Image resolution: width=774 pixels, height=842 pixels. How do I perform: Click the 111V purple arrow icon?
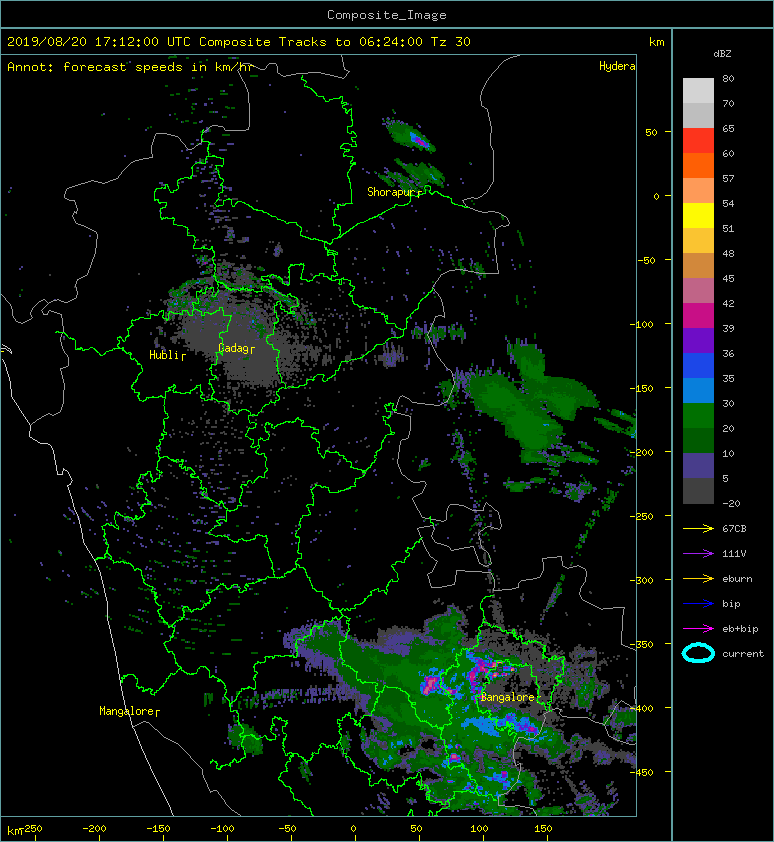[698, 554]
